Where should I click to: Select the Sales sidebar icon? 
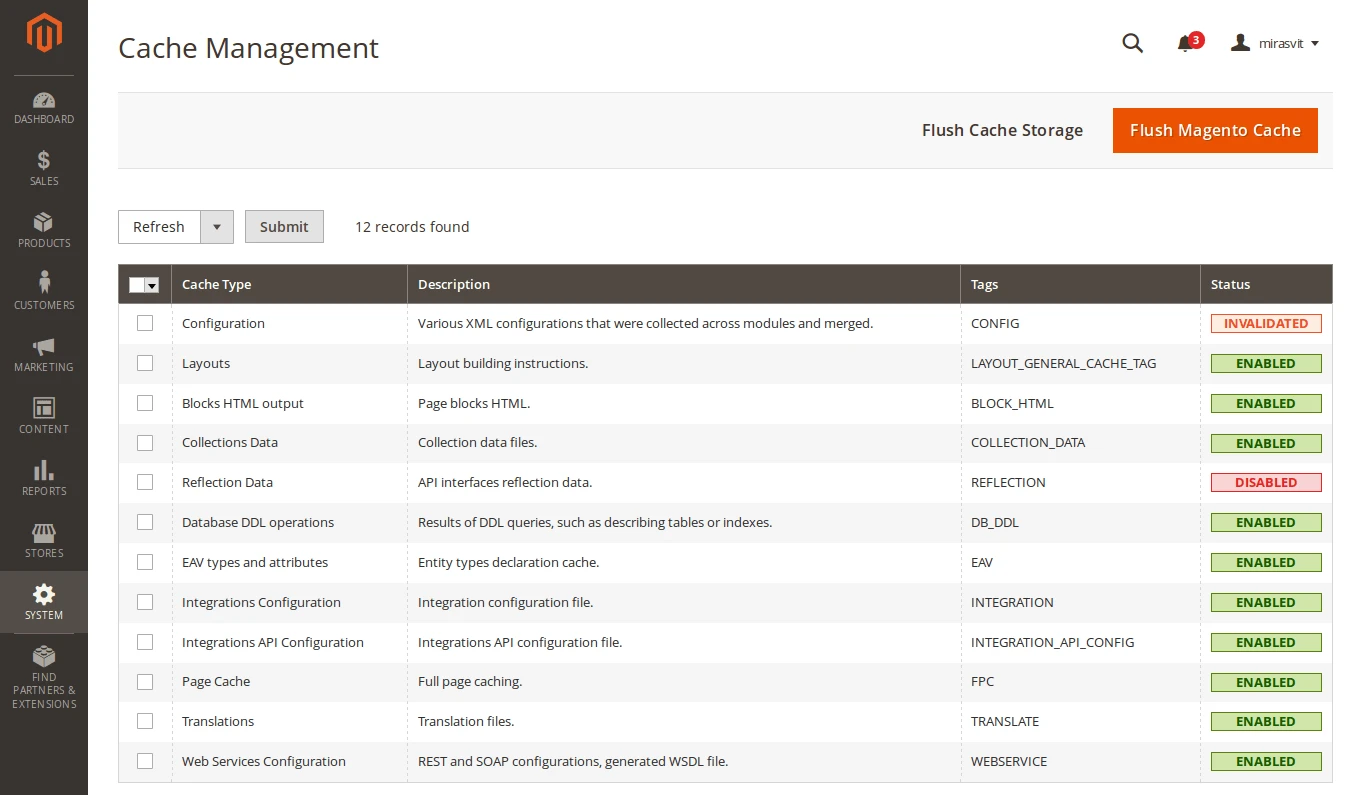(43, 167)
